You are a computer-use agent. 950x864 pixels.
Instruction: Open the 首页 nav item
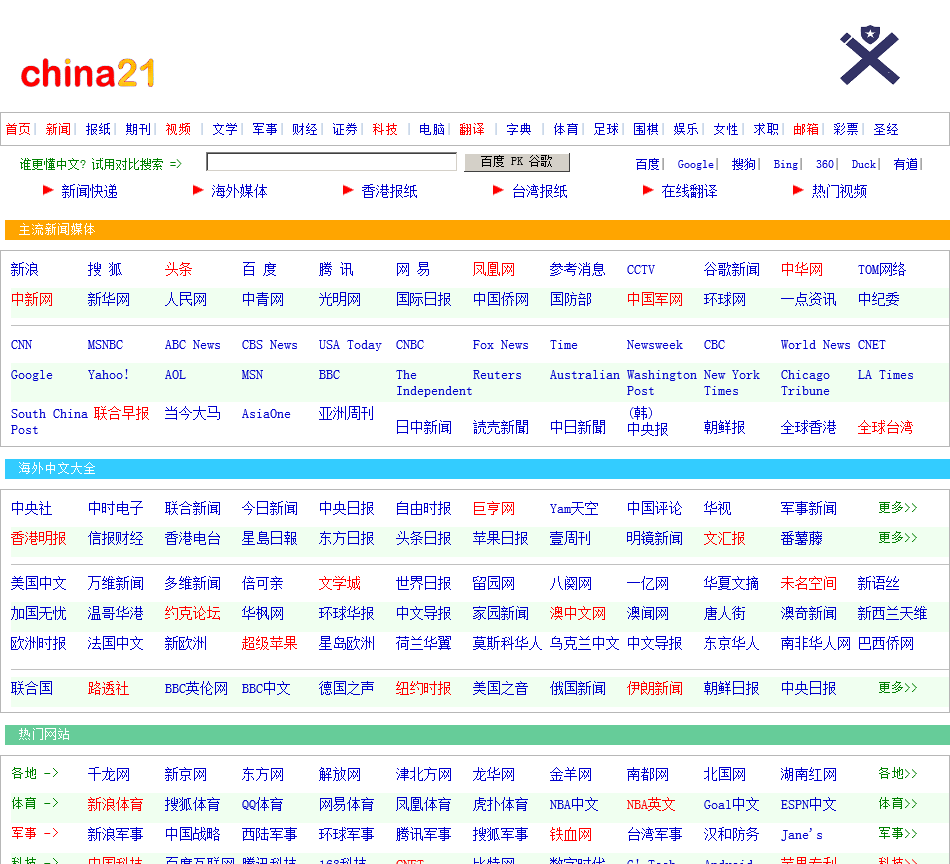click(x=18, y=129)
